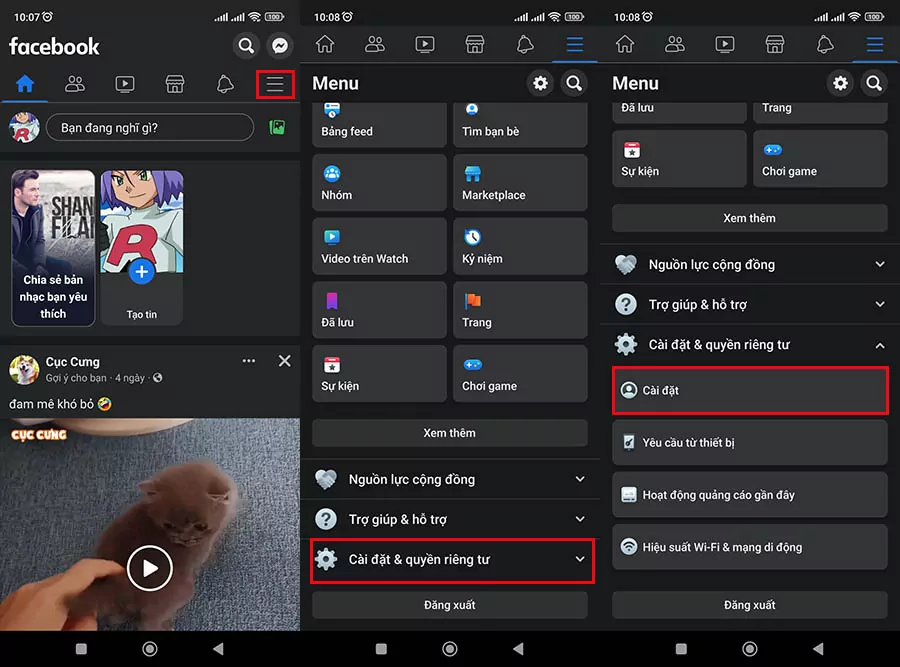This screenshot has width=900, height=667.
Task: Tap 'Xem thêm' in the right screen
Action: pyautogui.click(x=750, y=218)
